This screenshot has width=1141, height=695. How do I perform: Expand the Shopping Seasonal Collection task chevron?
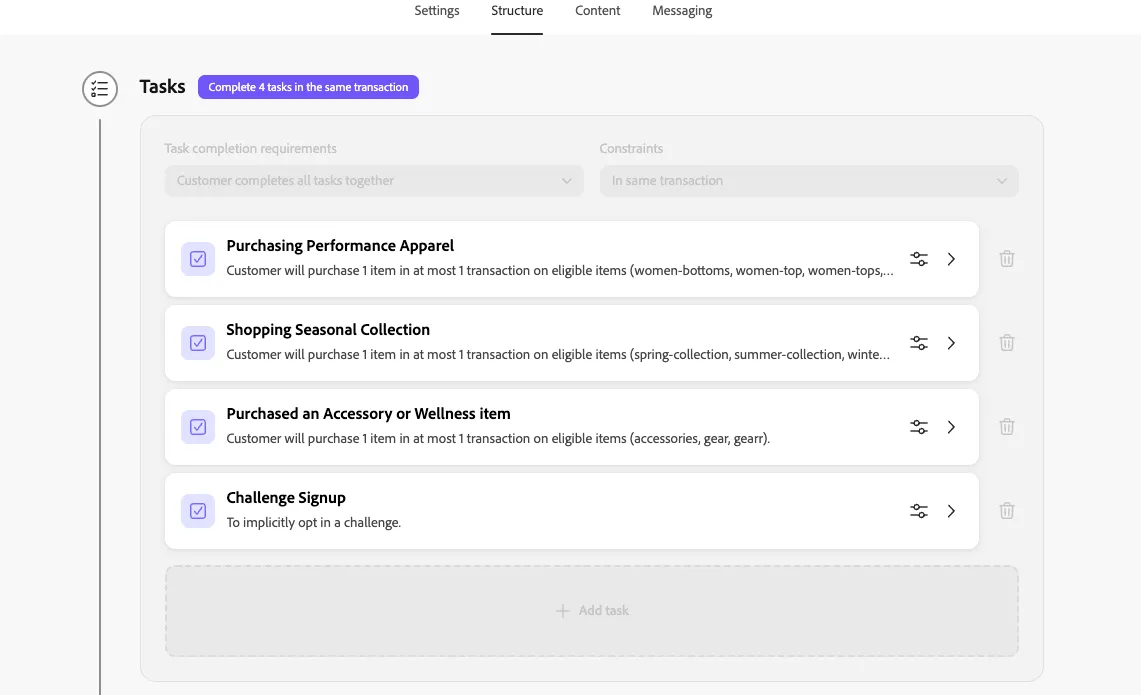coord(951,343)
